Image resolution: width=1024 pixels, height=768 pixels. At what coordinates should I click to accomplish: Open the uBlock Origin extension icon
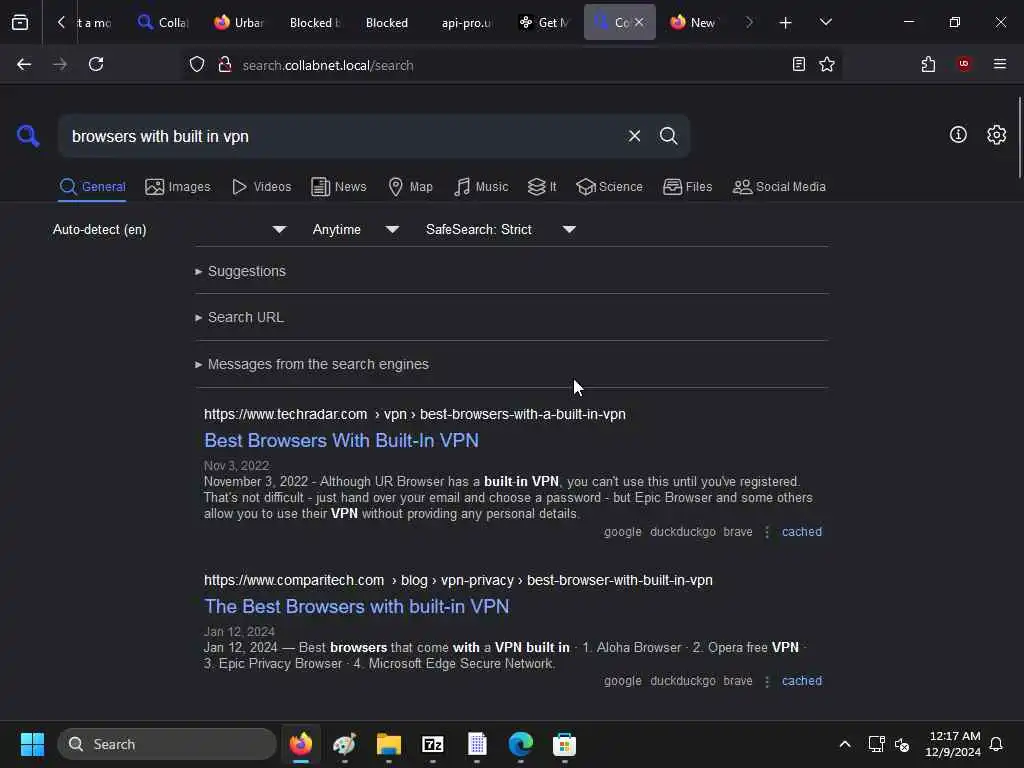pos(964,64)
